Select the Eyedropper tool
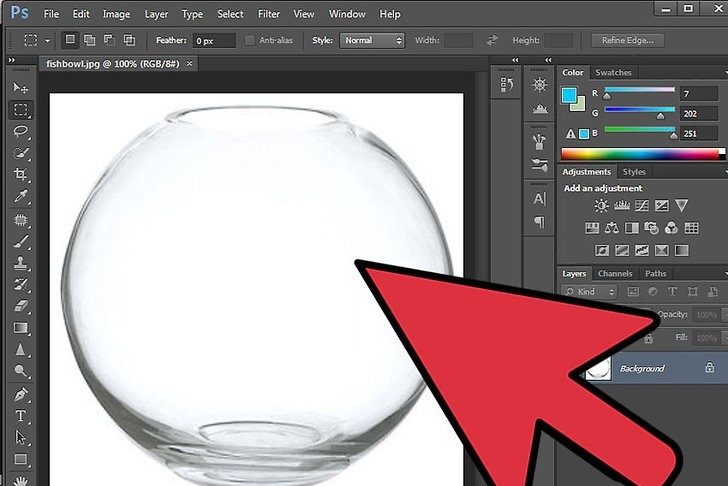 pos(20,197)
